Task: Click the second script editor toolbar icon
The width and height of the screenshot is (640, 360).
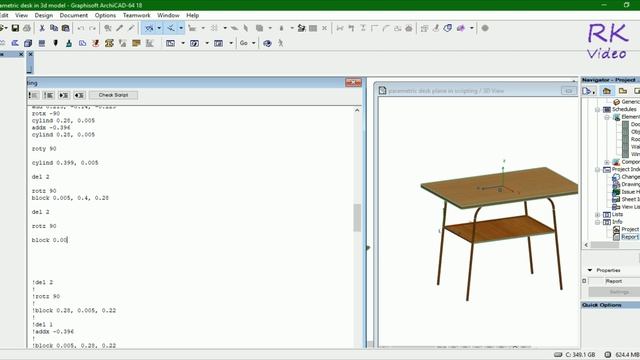Action: point(49,95)
